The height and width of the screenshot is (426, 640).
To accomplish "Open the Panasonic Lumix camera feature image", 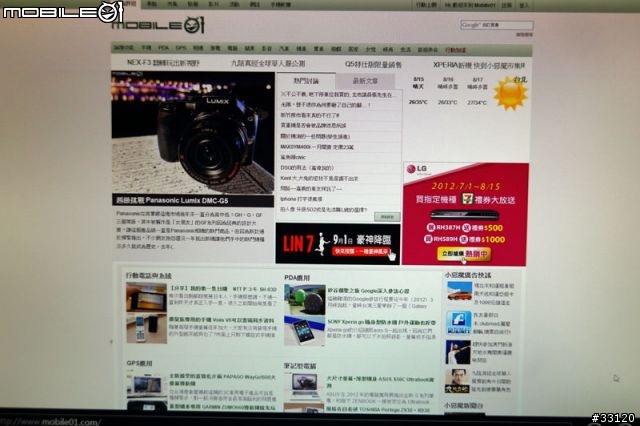I will tap(193, 133).
